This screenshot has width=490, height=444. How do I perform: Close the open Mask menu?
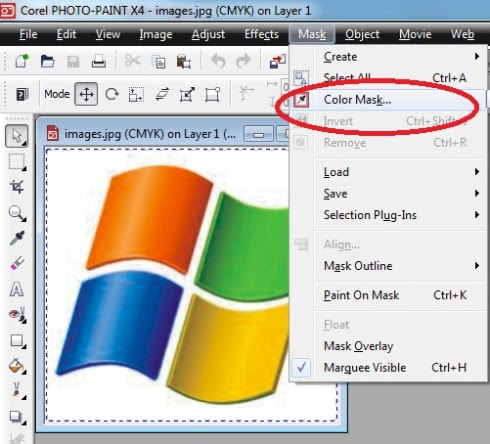[312, 34]
